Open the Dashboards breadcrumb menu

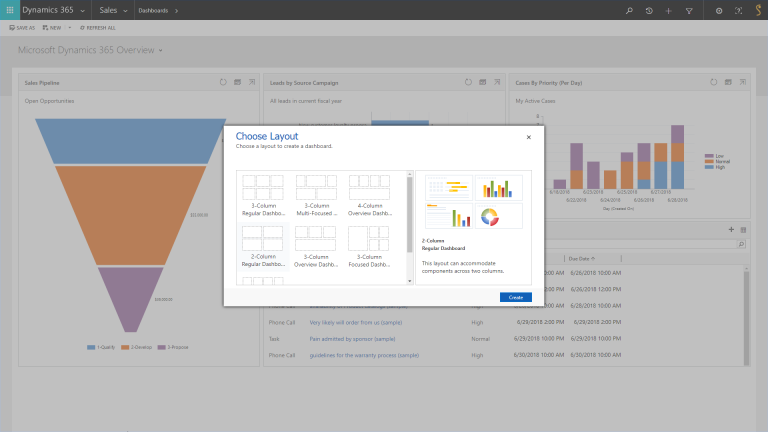click(x=153, y=10)
